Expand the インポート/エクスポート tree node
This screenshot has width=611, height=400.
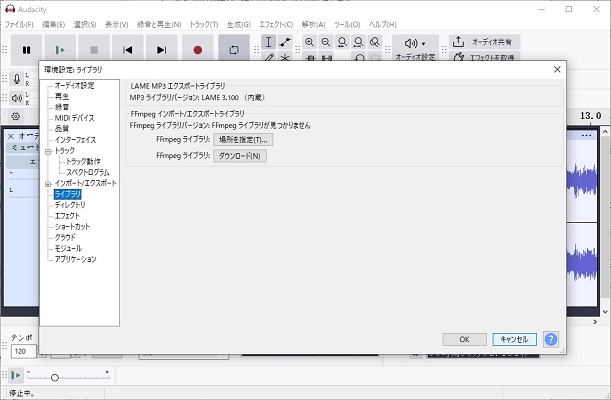click(x=48, y=184)
